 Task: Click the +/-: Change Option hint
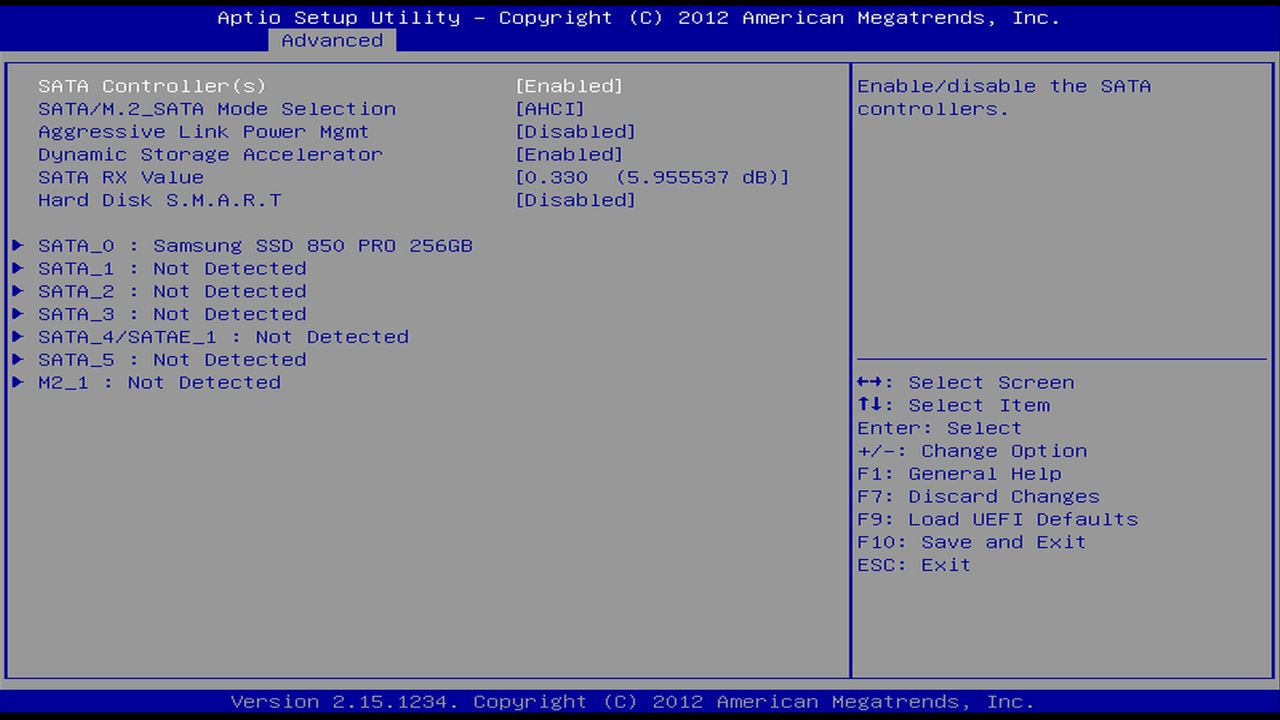(972, 451)
